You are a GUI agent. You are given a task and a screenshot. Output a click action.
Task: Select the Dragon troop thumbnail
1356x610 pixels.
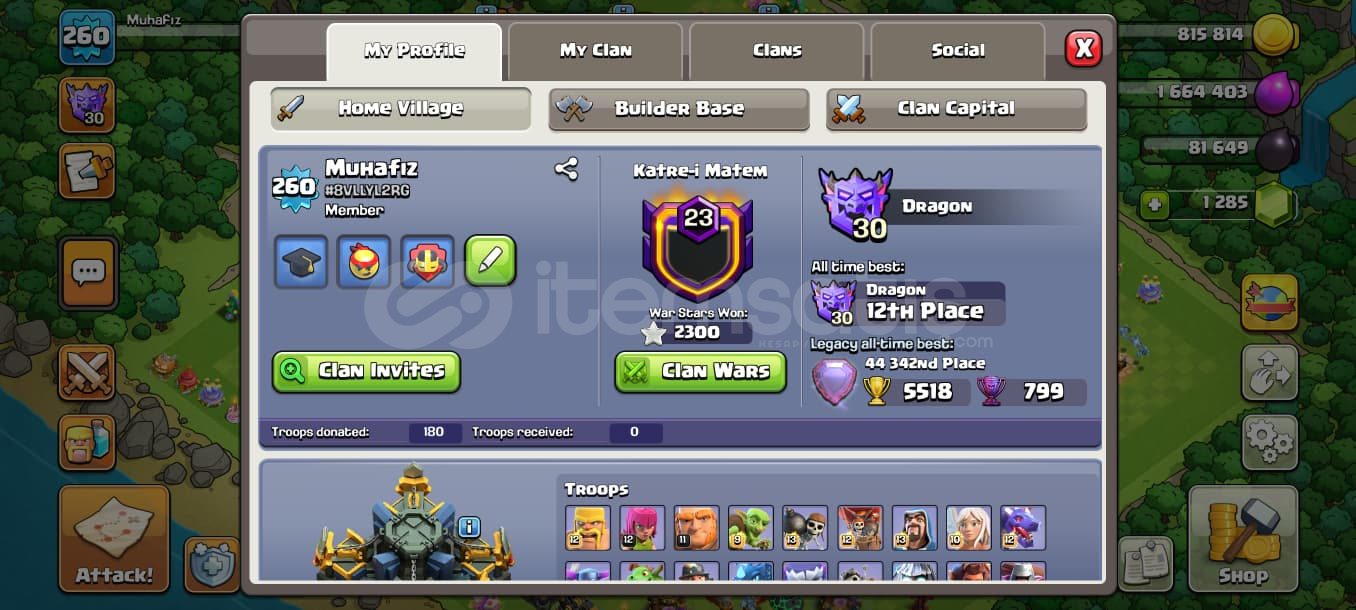coord(1022,528)
